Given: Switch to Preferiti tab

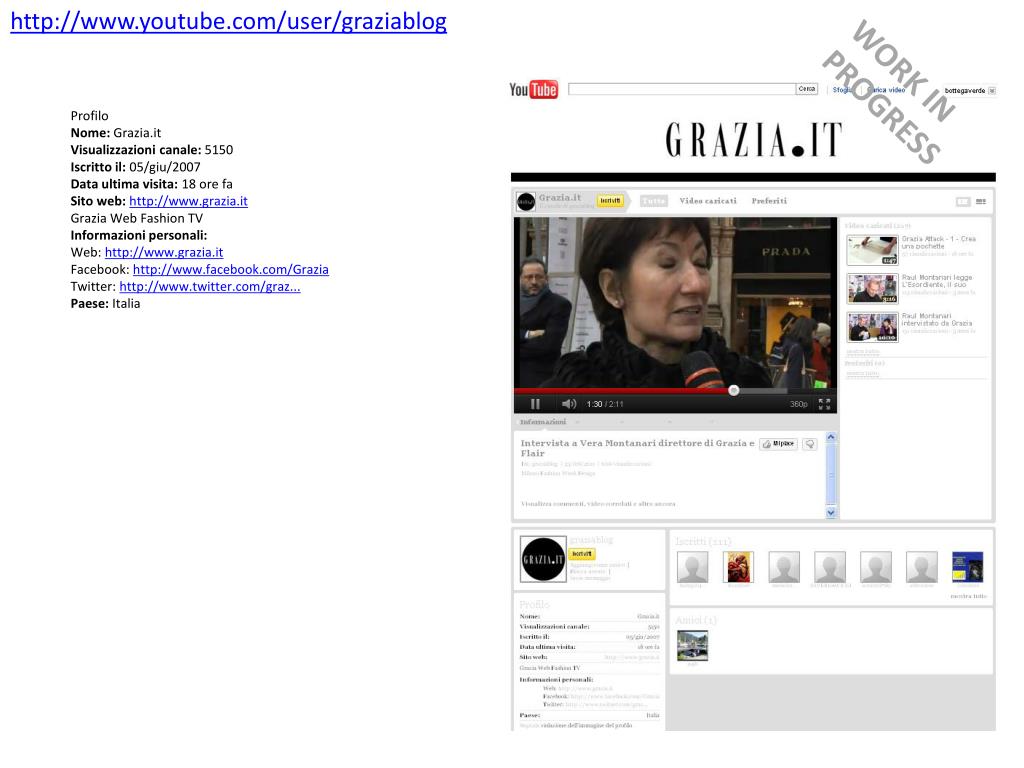Looking at the screenshot, I should click(x=769, y=201).
